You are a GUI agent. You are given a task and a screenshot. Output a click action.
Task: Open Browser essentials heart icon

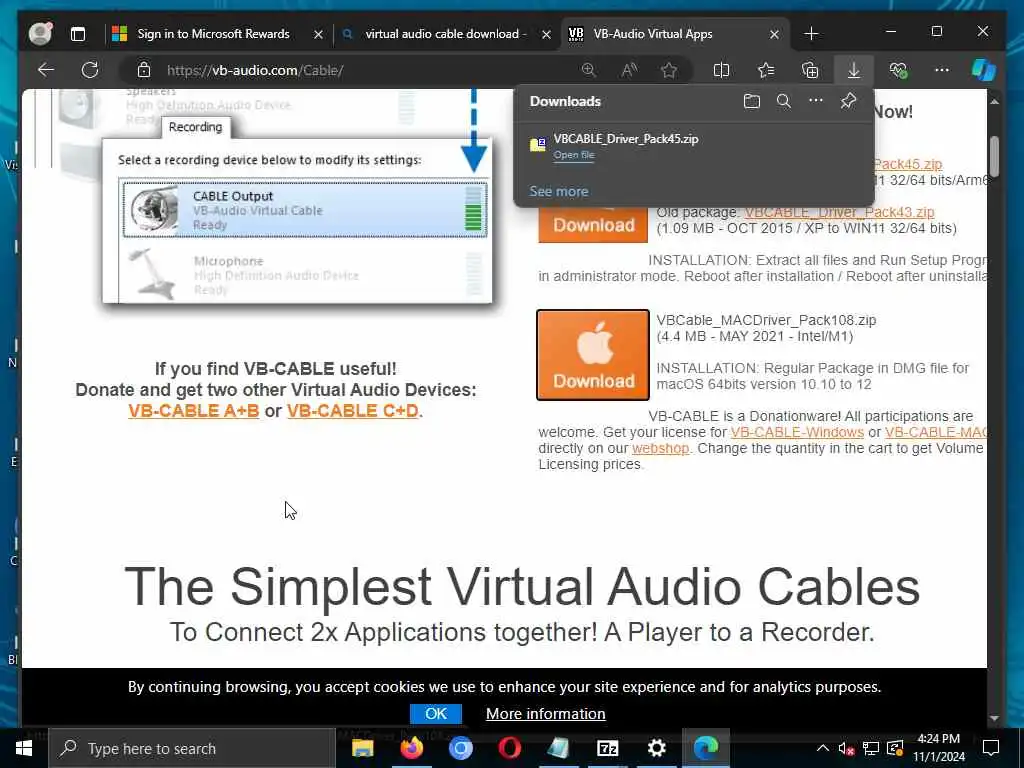[x=898, y=70]
